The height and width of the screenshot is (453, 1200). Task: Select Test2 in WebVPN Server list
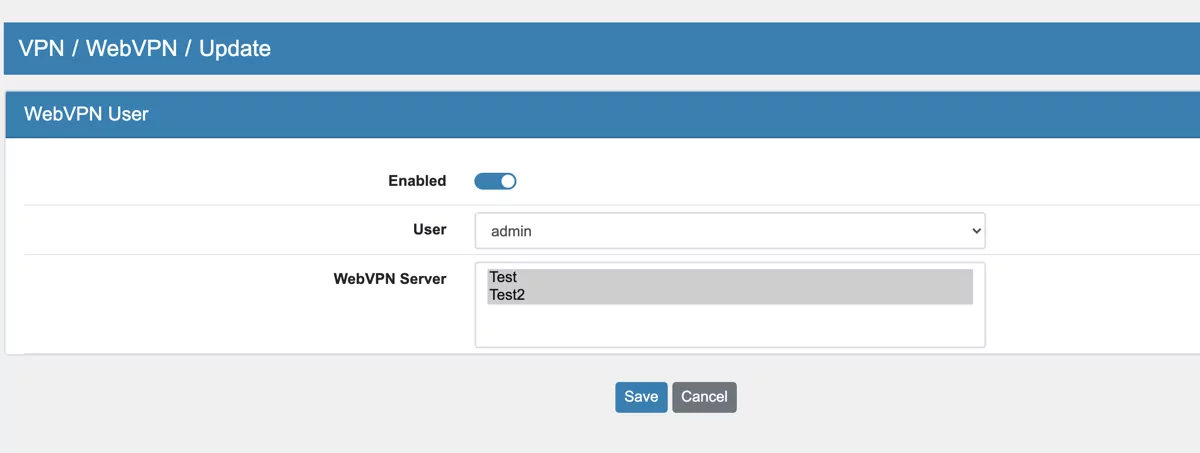pos(729,295)
